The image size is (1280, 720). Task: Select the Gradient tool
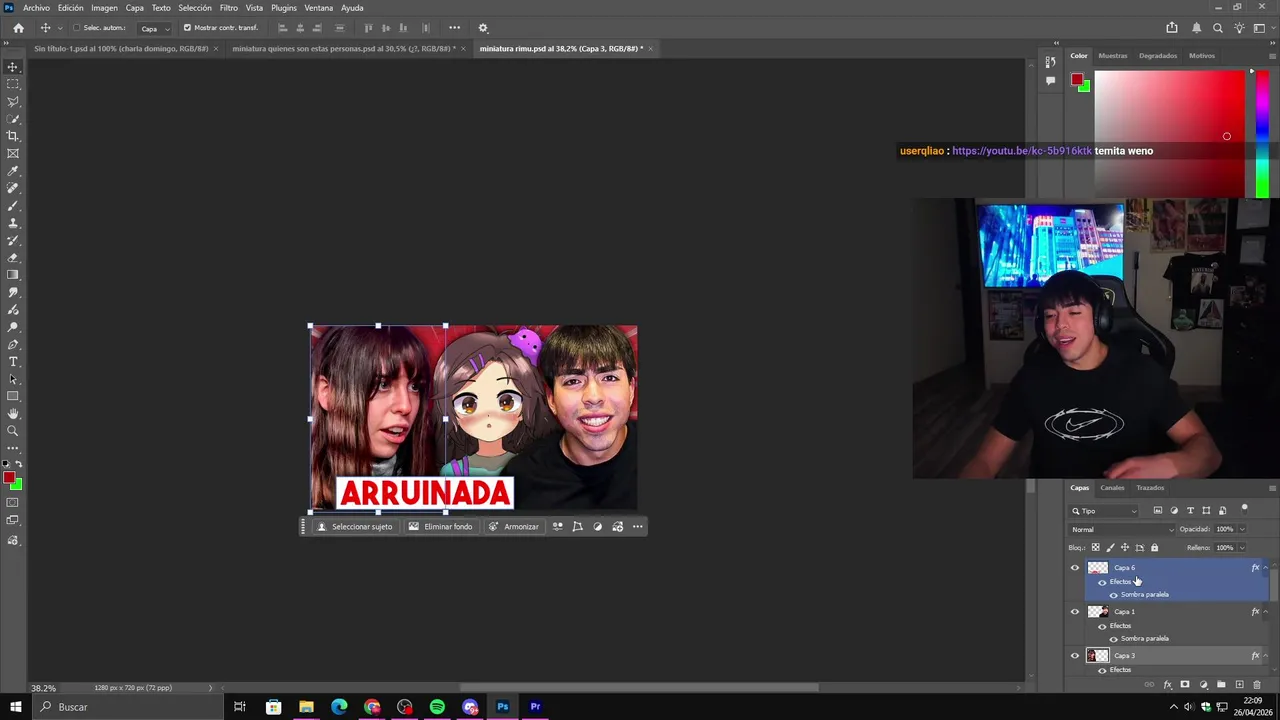[x=13, y=275]
